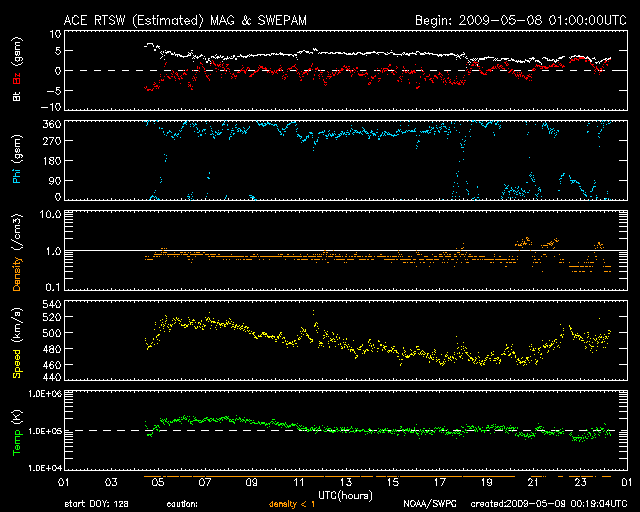640x512 pixels.
Task: Click the '1.0E+05' tick on the Temp axis
Action: [x=45, y=431]
